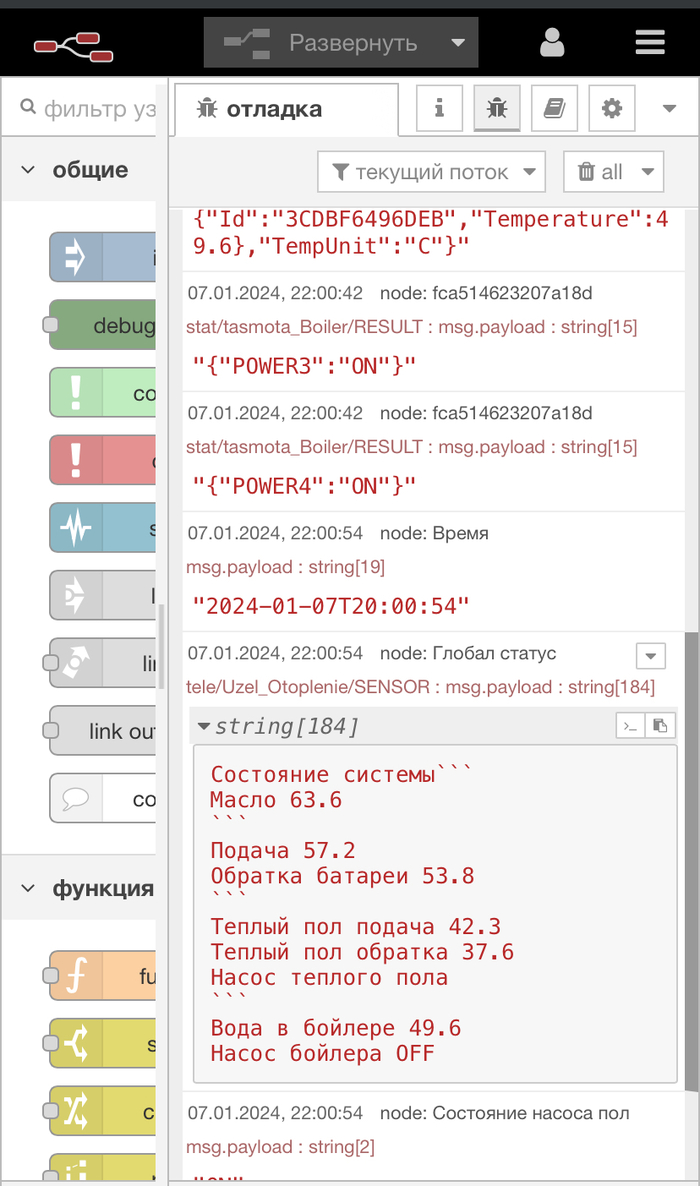Click the Вода в бойлере 49.6 line
This screenshot has width=700, height=1186.
pyautogui.click(x=335, y=1028)
